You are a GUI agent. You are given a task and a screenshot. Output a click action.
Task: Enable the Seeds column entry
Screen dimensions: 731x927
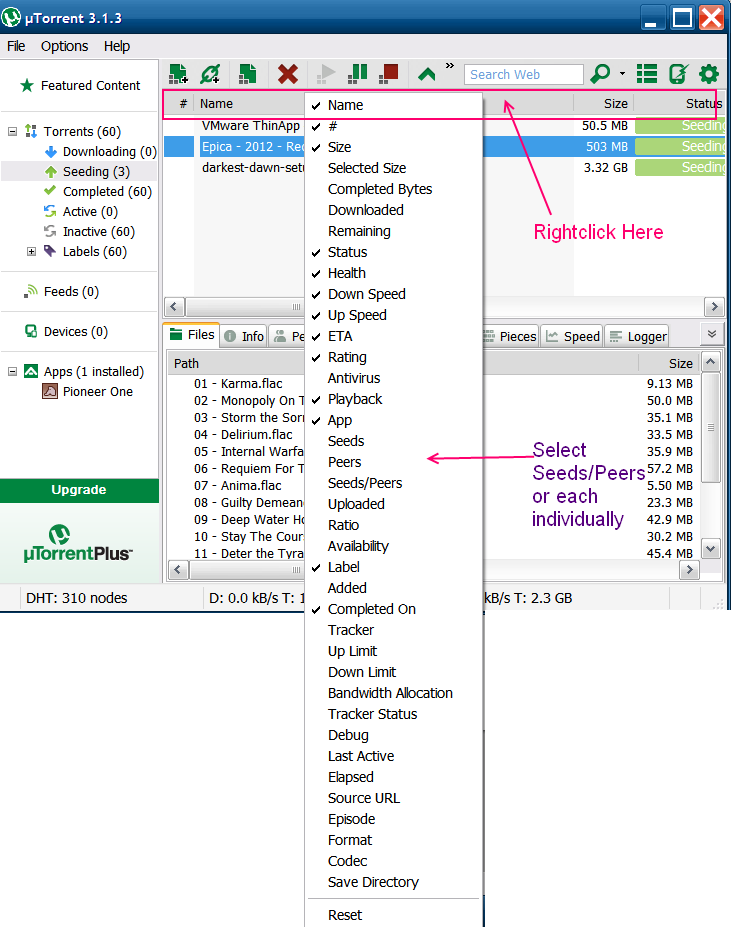(394, 441)
